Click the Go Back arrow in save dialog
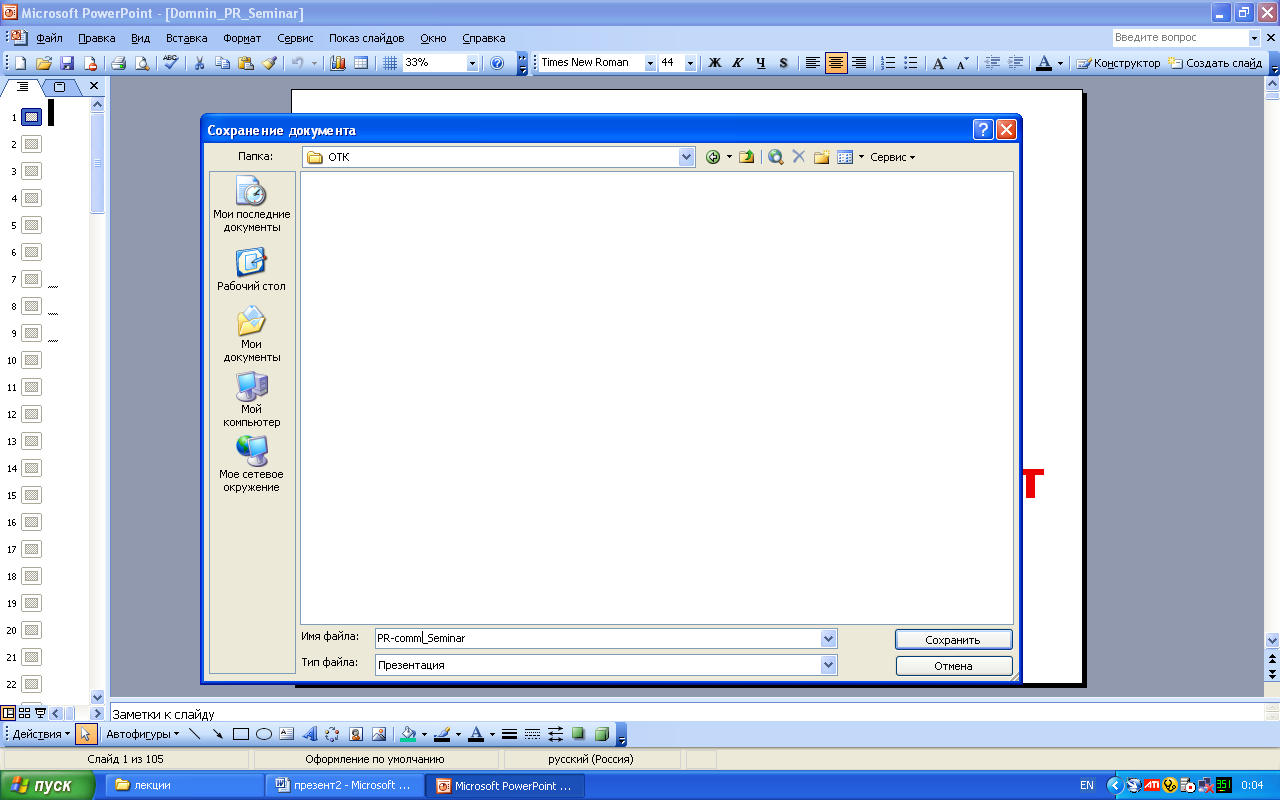This screenshot has height=800, width=1280. pyautogui.click(x=713, y=157)
